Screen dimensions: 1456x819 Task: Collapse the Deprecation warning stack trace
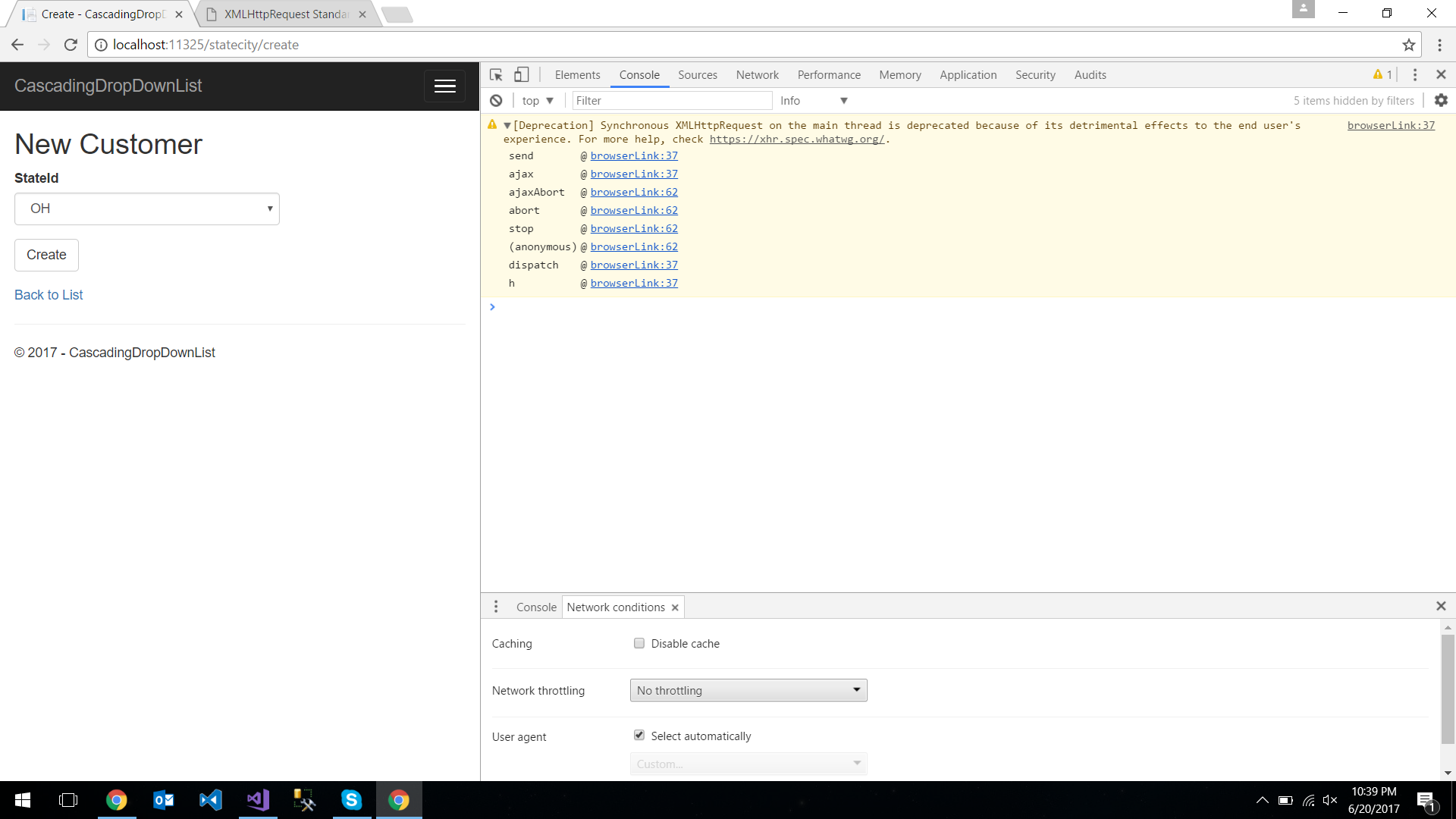(507, 126)
